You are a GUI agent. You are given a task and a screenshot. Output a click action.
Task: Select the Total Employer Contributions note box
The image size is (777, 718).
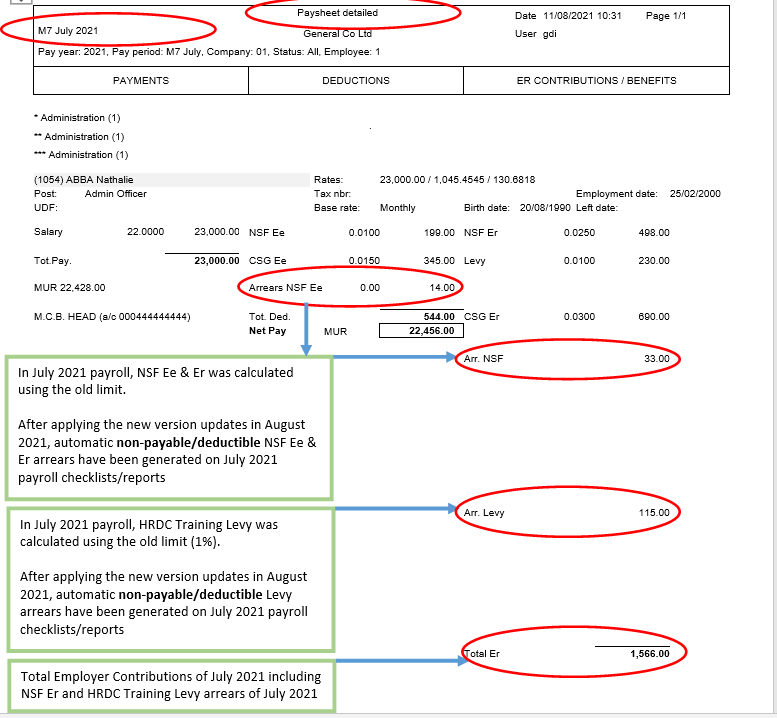[x=168, y=685]
